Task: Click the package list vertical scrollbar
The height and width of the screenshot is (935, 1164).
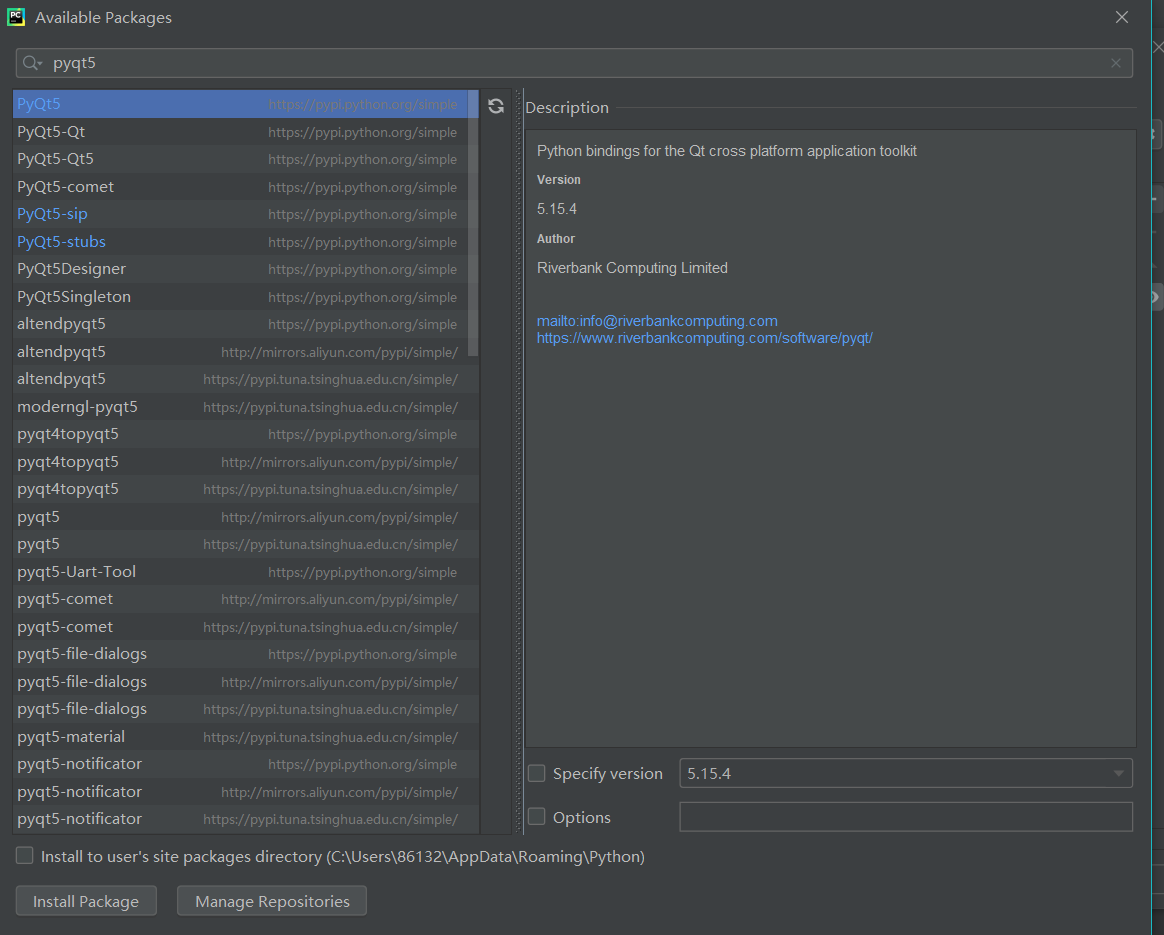Action: [474, 223]
